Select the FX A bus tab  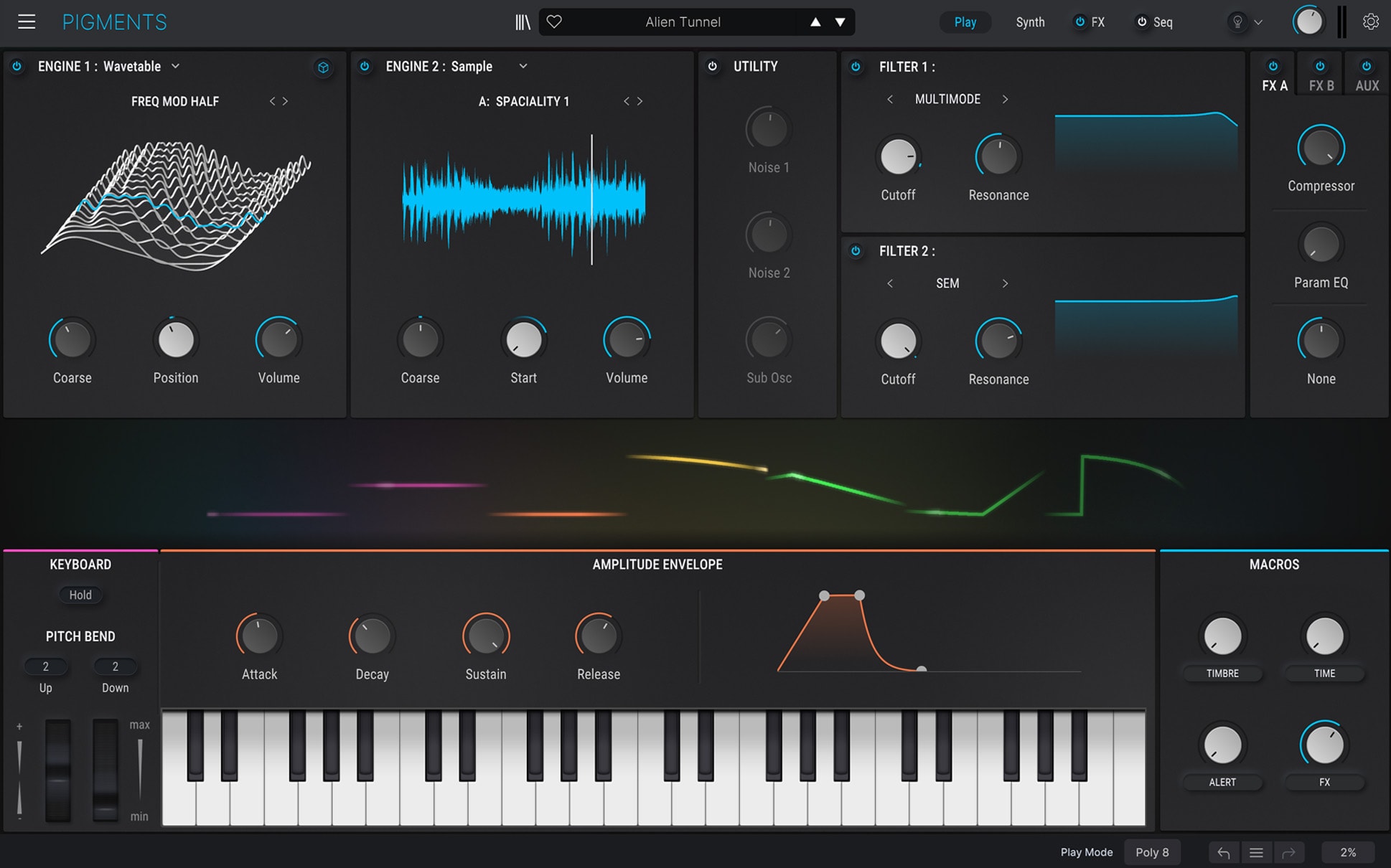1275,85
